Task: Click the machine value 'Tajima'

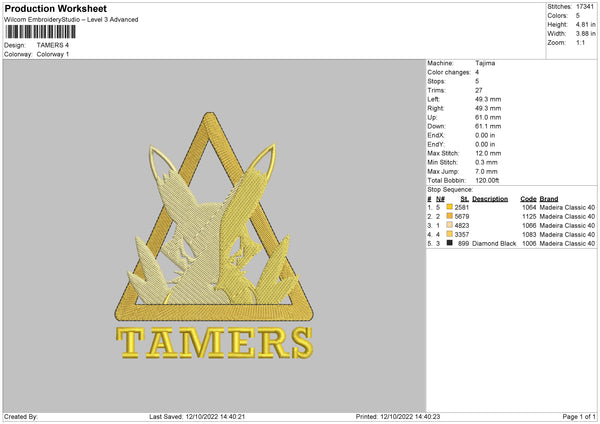Action: (x=485, y=63)
